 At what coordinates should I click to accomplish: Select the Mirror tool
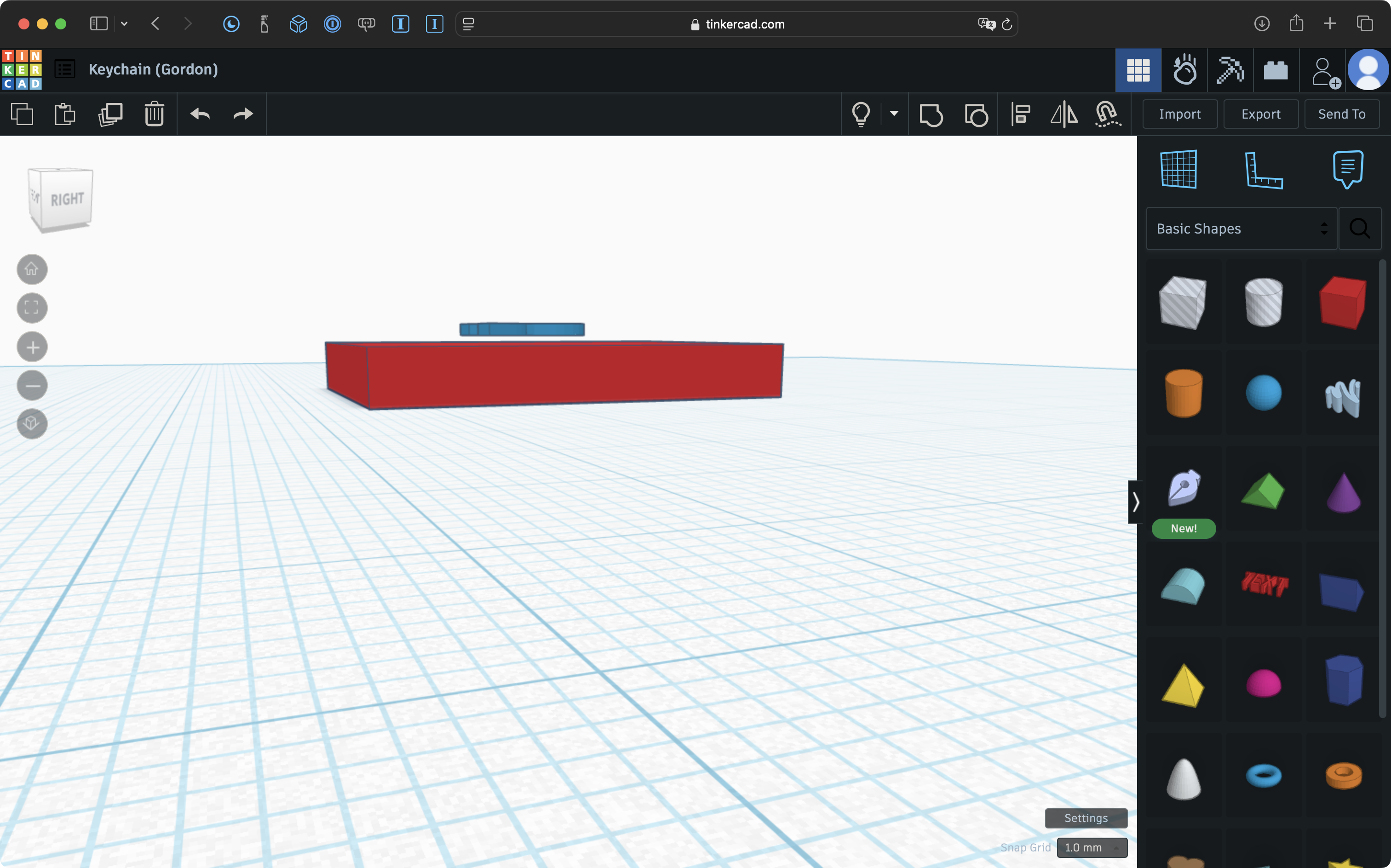(x=1063, y=114)
